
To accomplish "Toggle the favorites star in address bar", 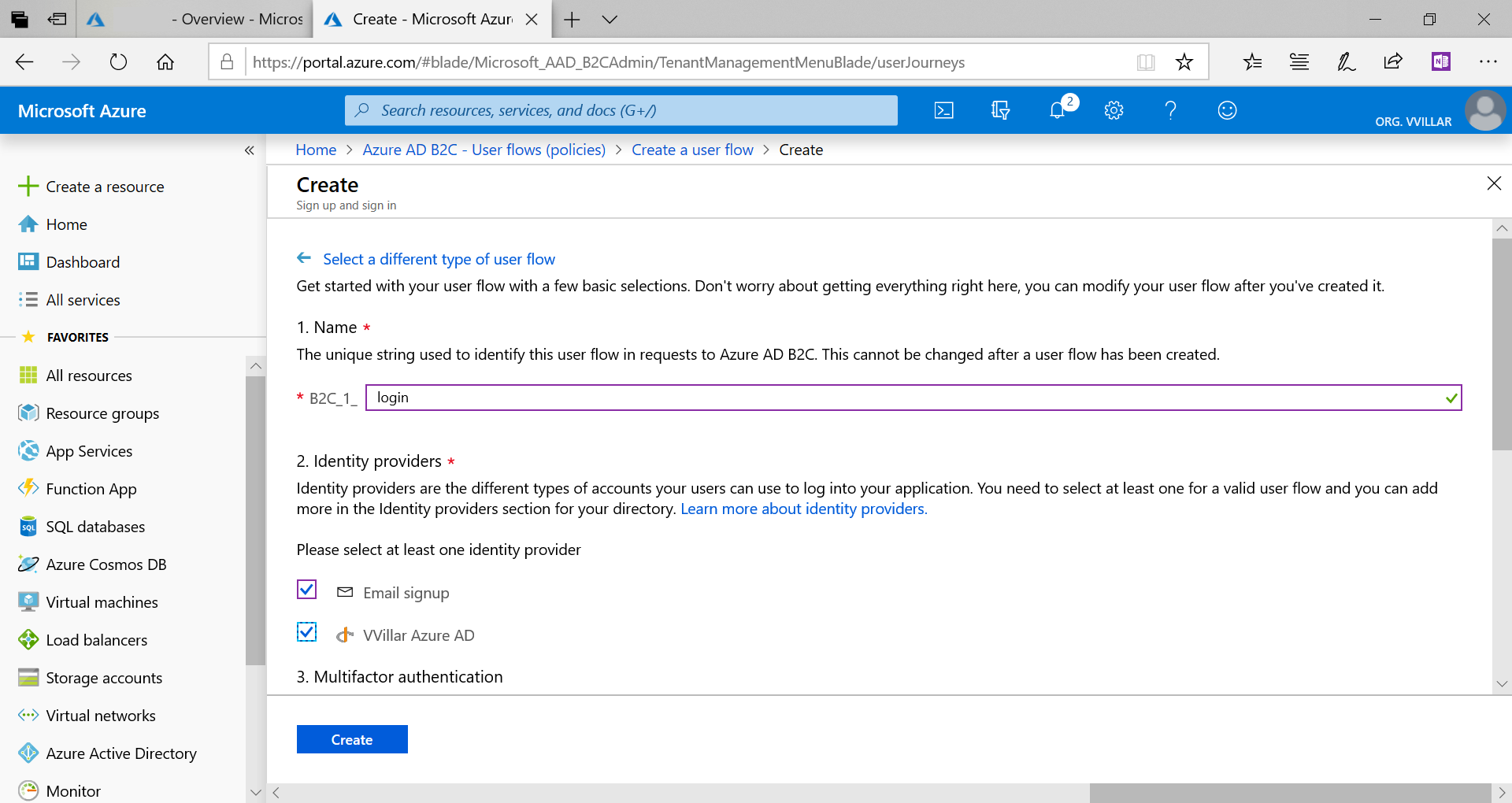I will click(x=1184, y=61).
